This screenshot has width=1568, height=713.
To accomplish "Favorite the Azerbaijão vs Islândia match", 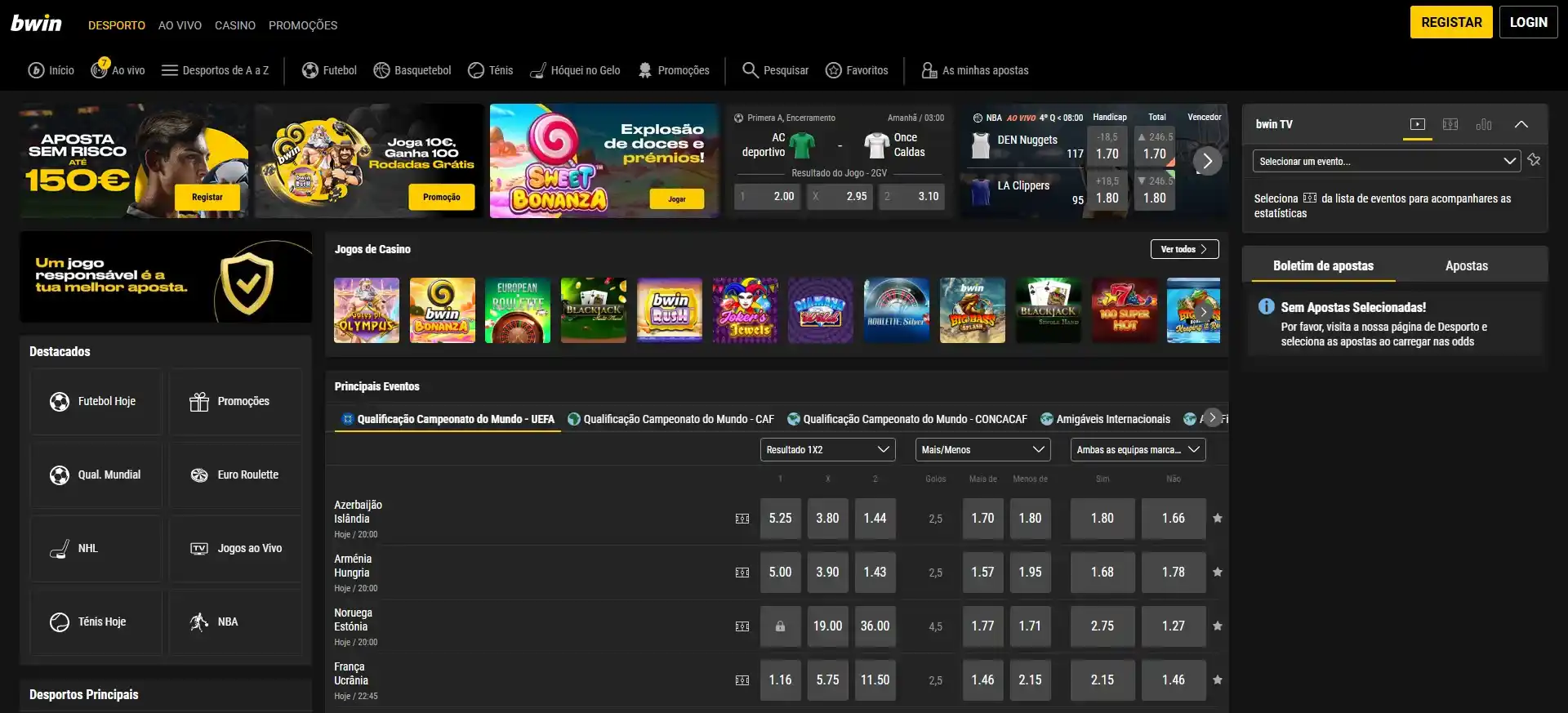I will click(x=1218, y=518).
